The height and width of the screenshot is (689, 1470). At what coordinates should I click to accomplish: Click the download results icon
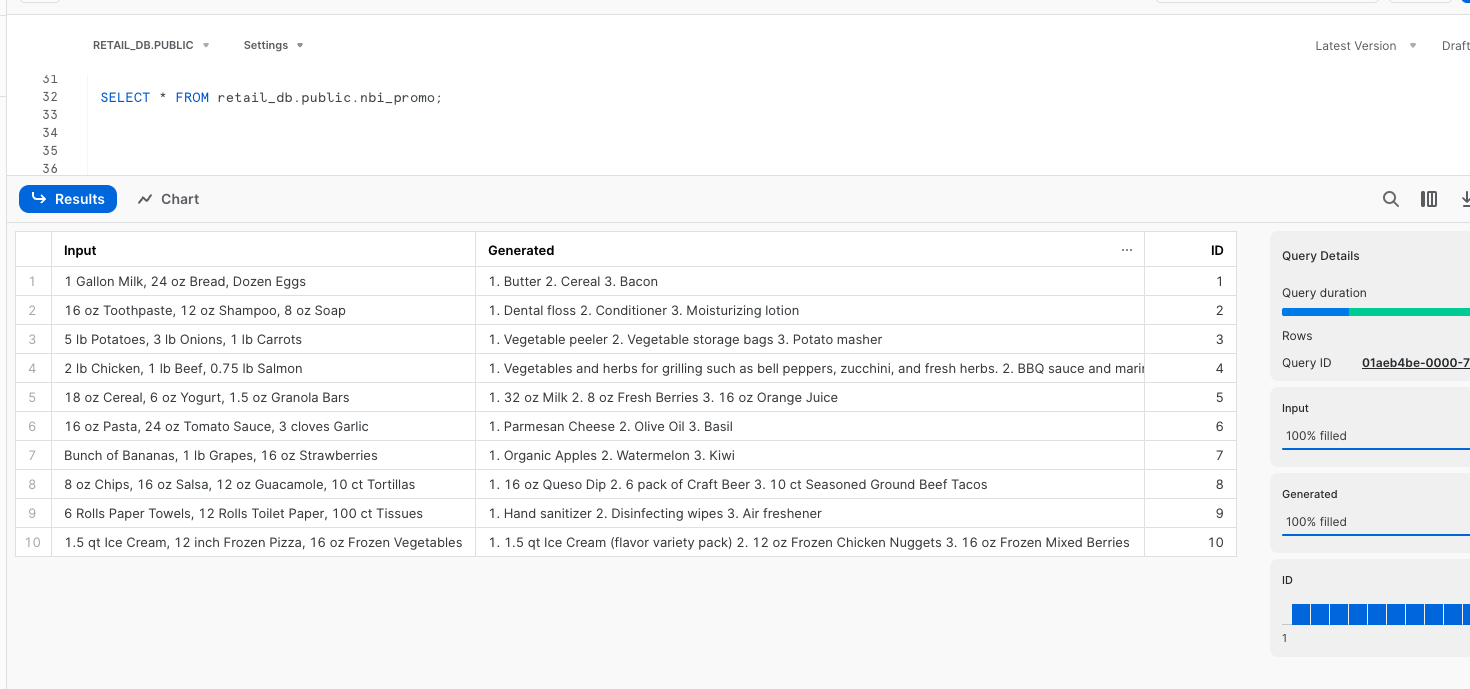coord(1464,199)
